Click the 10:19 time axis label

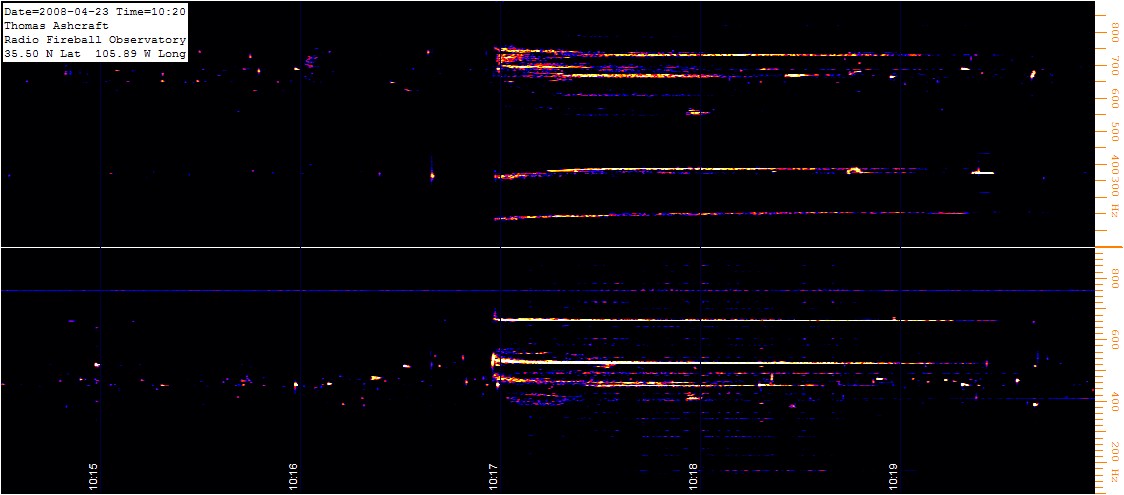click(x=895, y=476)
